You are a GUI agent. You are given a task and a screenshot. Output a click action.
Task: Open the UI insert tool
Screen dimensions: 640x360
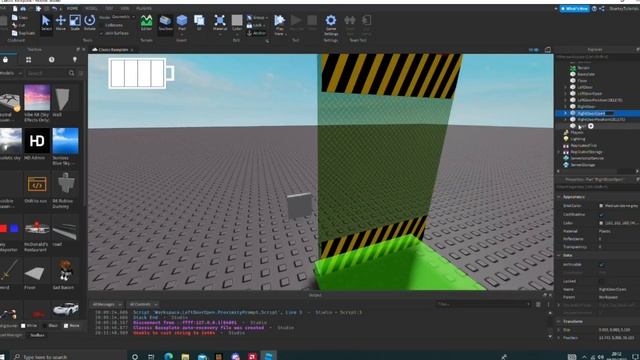point(199,23)
